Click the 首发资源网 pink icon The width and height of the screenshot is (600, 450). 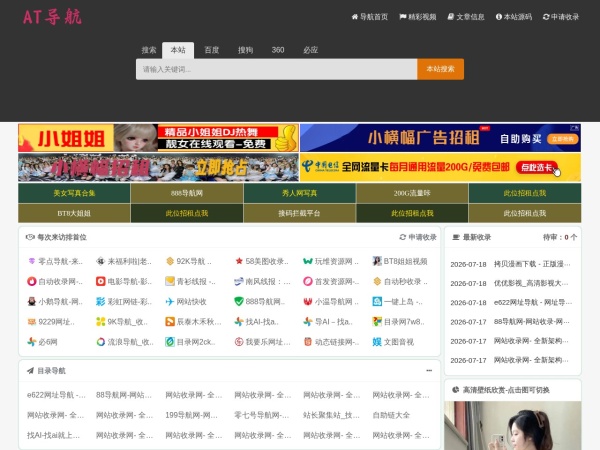click(308, 282)
